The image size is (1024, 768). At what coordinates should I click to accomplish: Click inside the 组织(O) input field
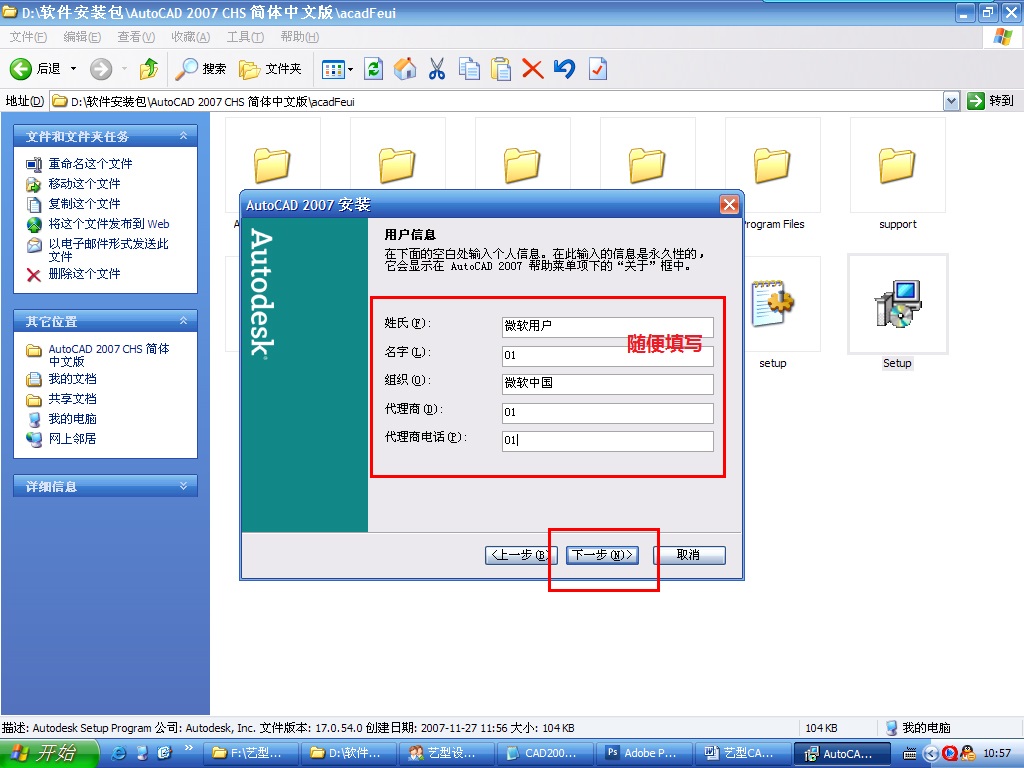(x=607, y=384)
